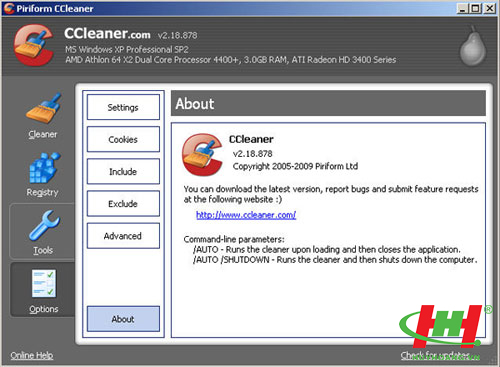Open the Settings options page
This screenshot has height=367, width=500.
tap(123, 107)
